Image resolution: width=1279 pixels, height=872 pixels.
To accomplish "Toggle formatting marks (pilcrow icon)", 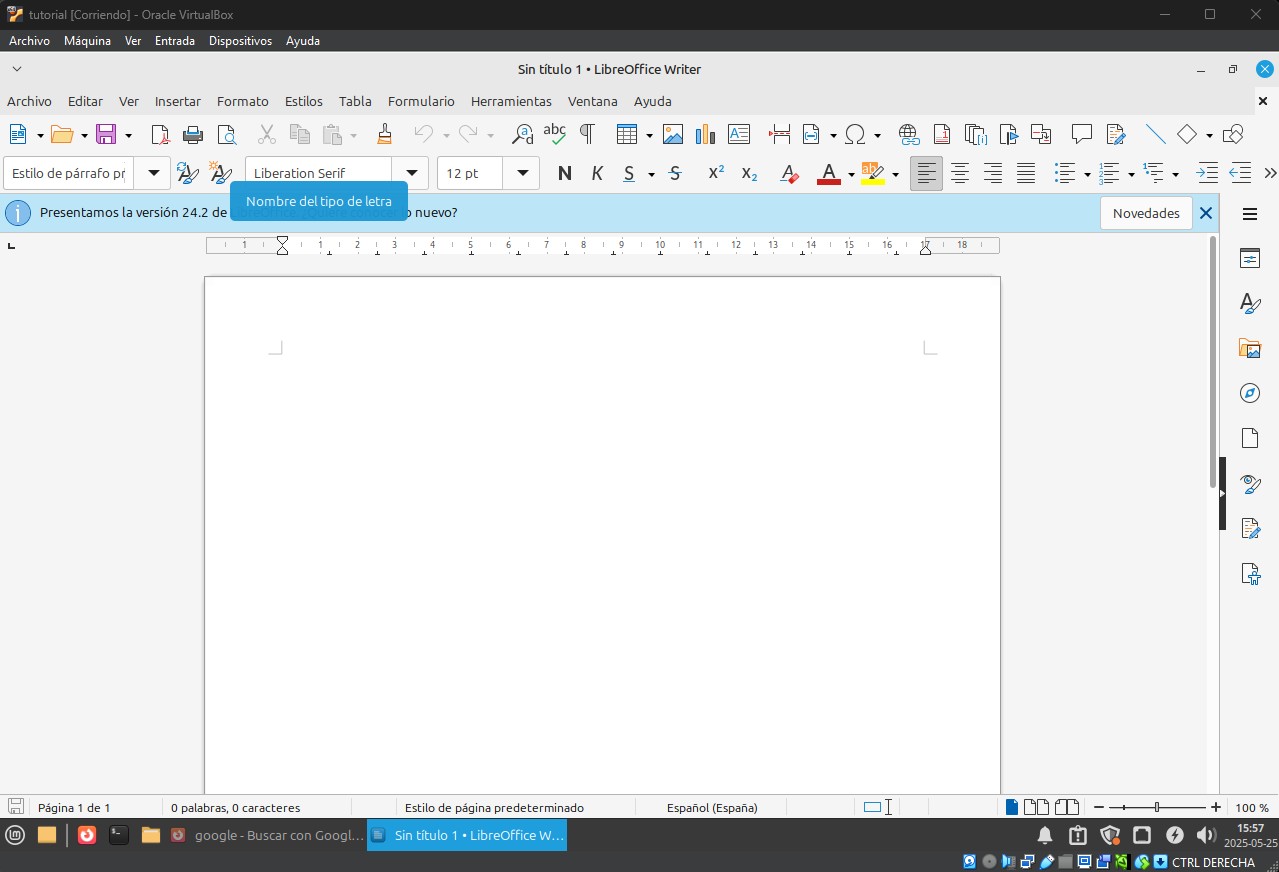I will (587, 134).
